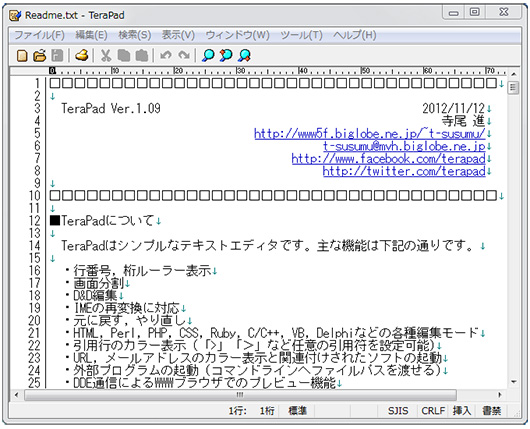The width and height of the screenshot is (530, 429).
Task: Click the Undo arrow icon
Action: tap(166, 55)
